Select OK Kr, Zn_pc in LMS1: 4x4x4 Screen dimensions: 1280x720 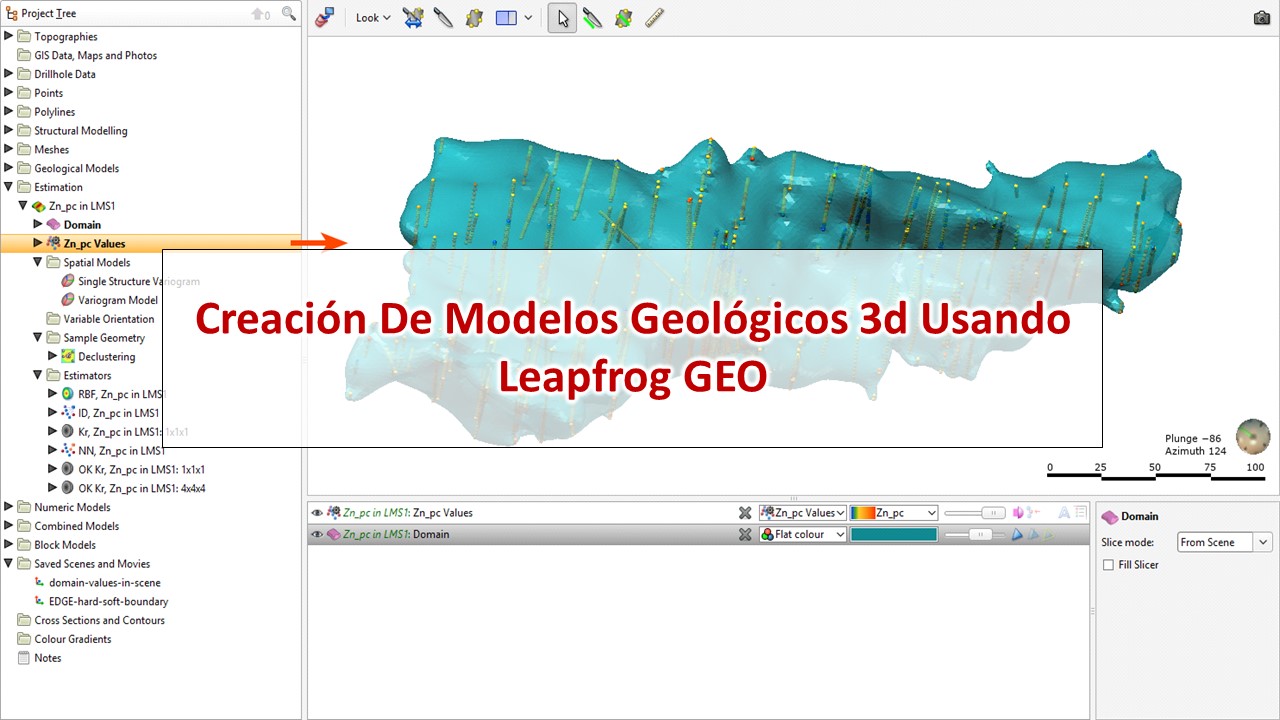[141, 489]
